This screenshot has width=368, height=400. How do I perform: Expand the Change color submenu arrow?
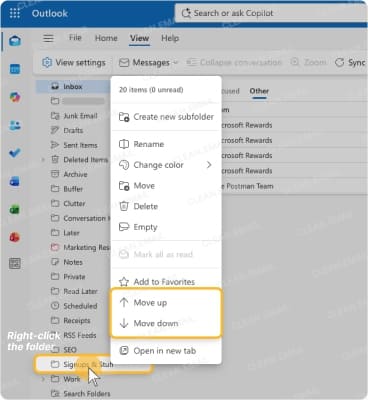(209, 165)
